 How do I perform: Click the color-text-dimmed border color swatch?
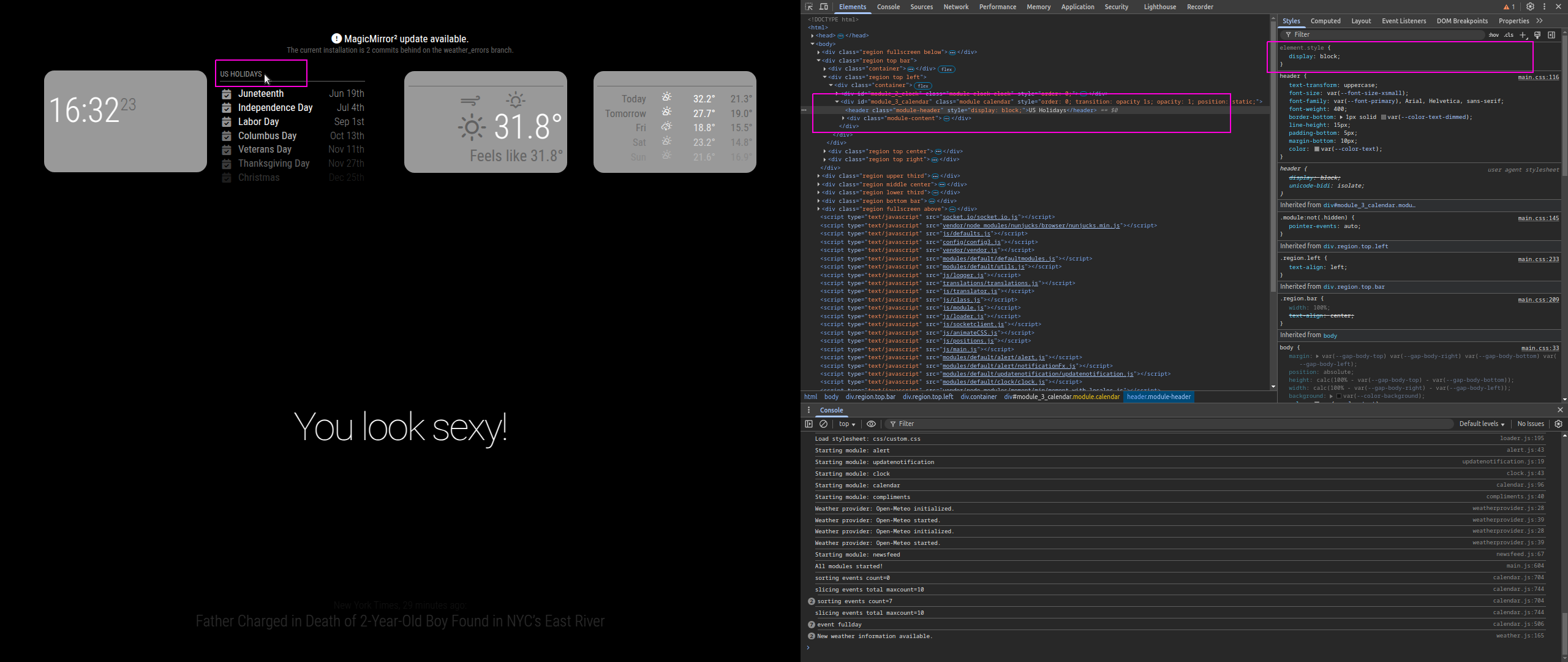point(1383,117)
